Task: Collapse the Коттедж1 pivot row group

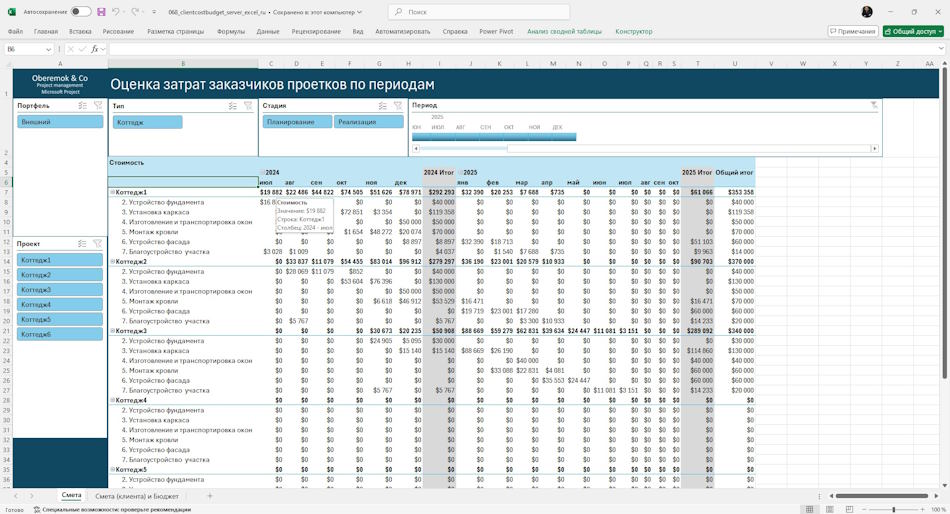Action: 113,192
